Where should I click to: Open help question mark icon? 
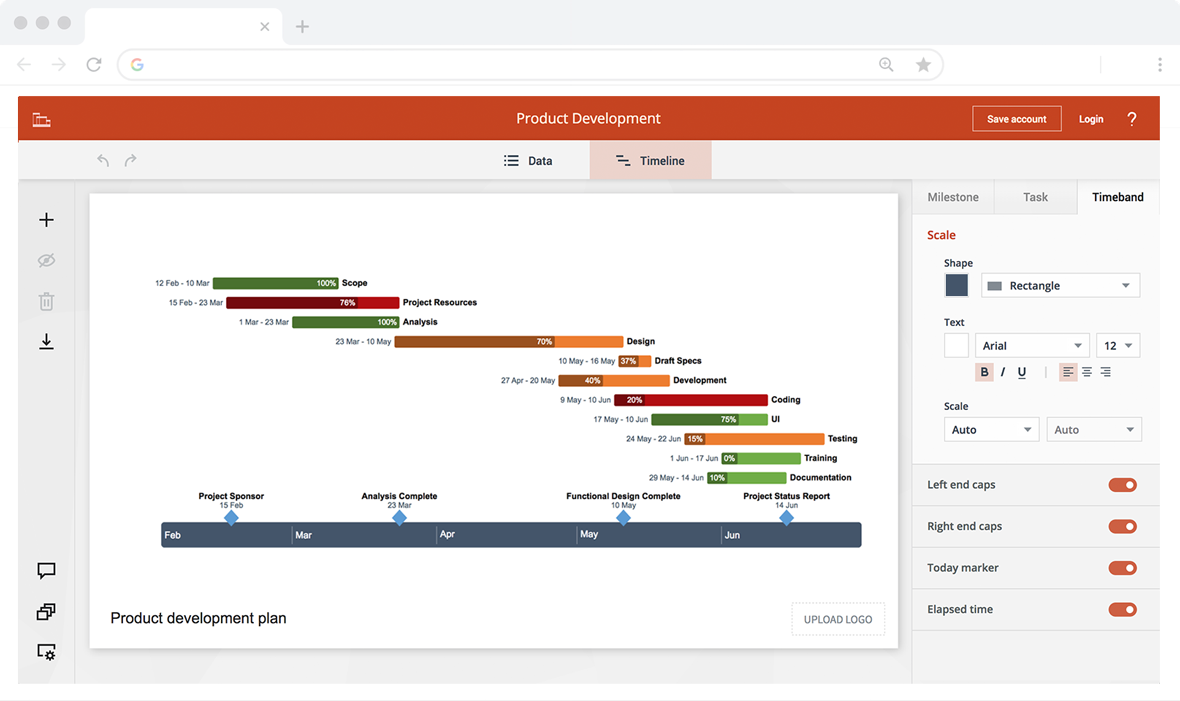[x=1131, y=119]
